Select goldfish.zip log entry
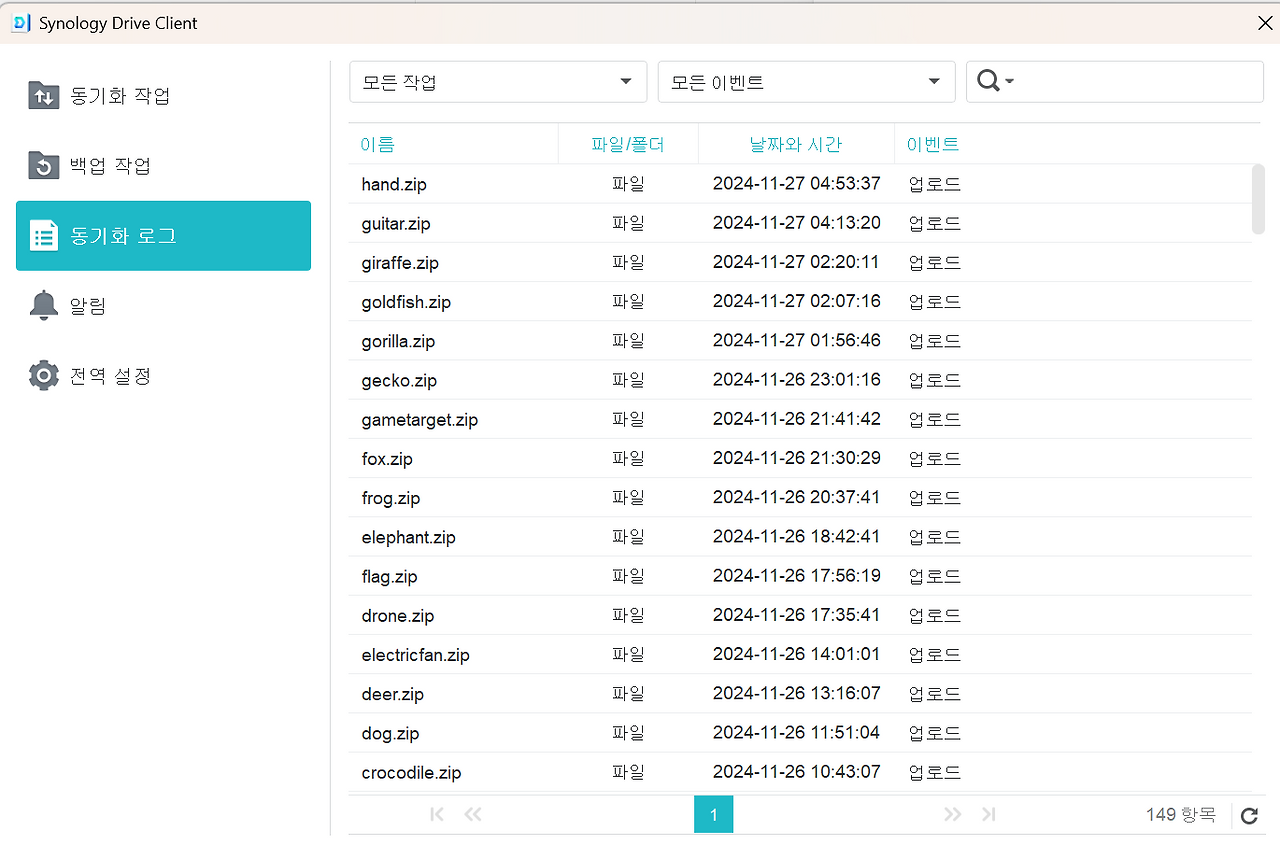This screenshot has height=845, width=1280. 800,301
